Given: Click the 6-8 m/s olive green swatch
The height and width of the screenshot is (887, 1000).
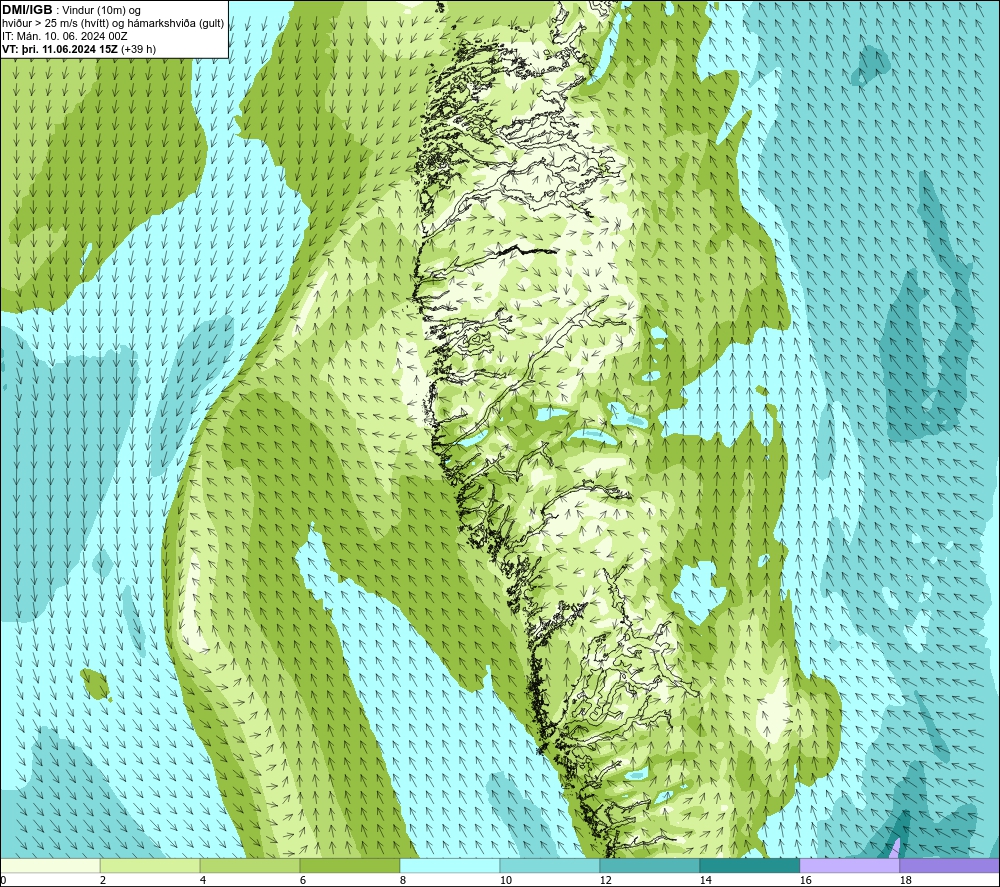Looking at the screenshot, I should pos(350,866).
